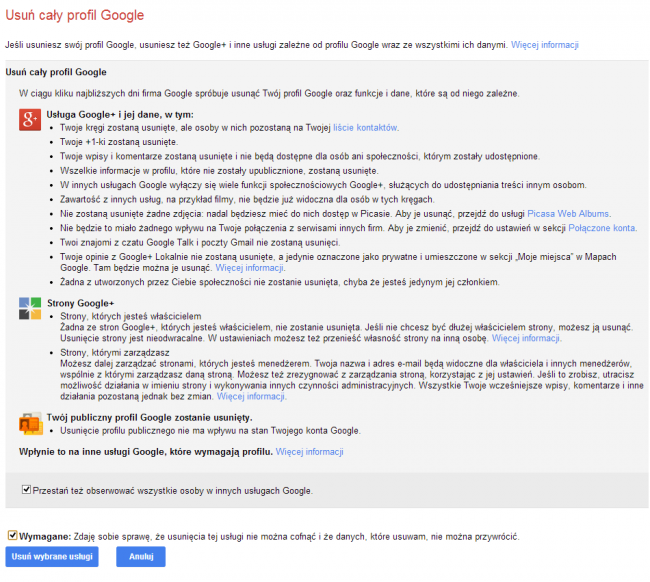Click the text 'Twoje +1-ki zostaną usunięte.'

tap(119, 142)
